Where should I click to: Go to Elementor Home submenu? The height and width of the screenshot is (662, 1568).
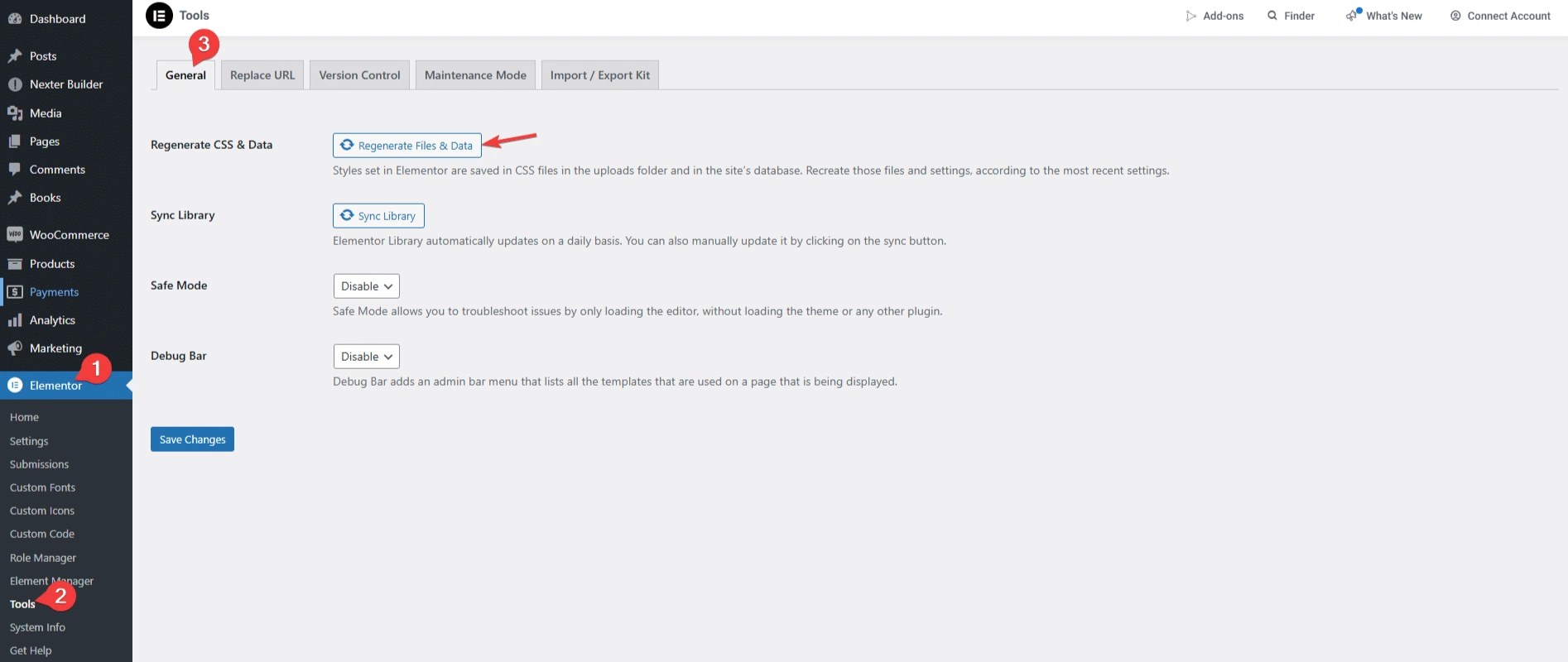(24, 417)
